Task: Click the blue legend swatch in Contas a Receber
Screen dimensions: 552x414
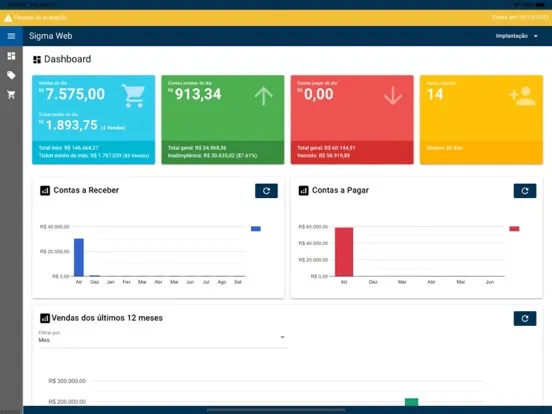Action: pos(256,228)
